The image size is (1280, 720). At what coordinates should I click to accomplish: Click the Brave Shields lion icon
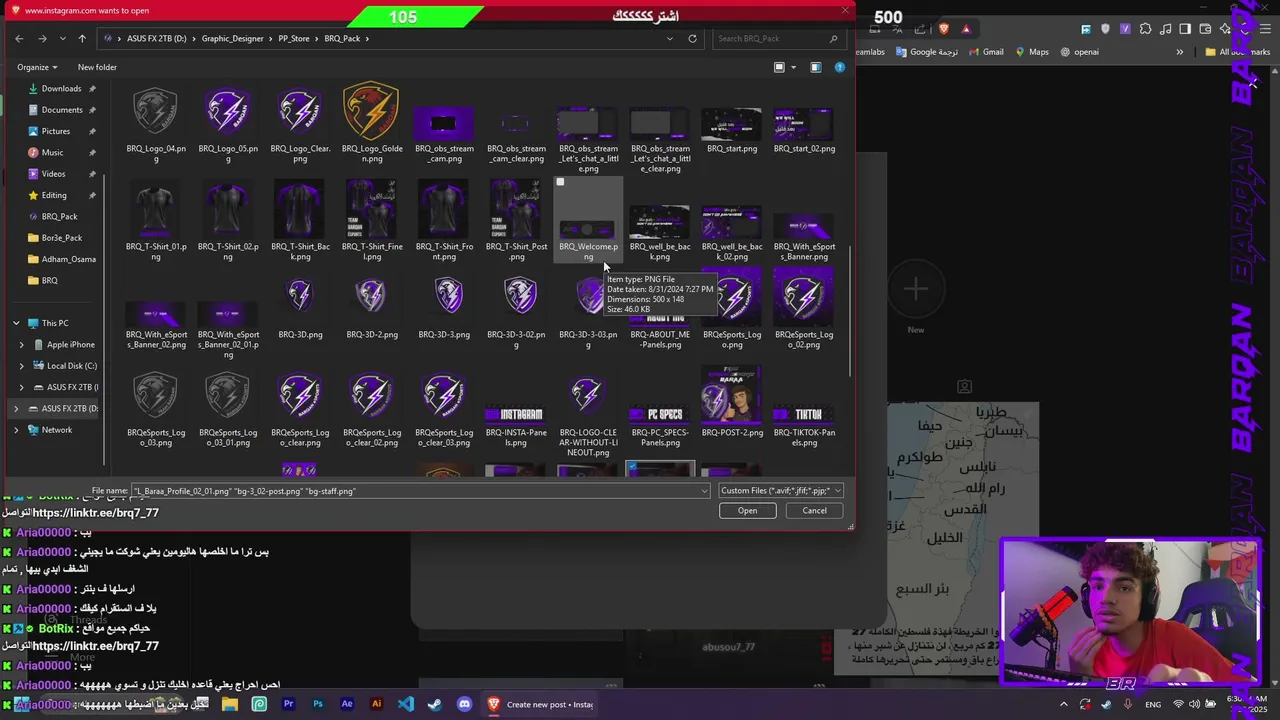coord(943,29)
